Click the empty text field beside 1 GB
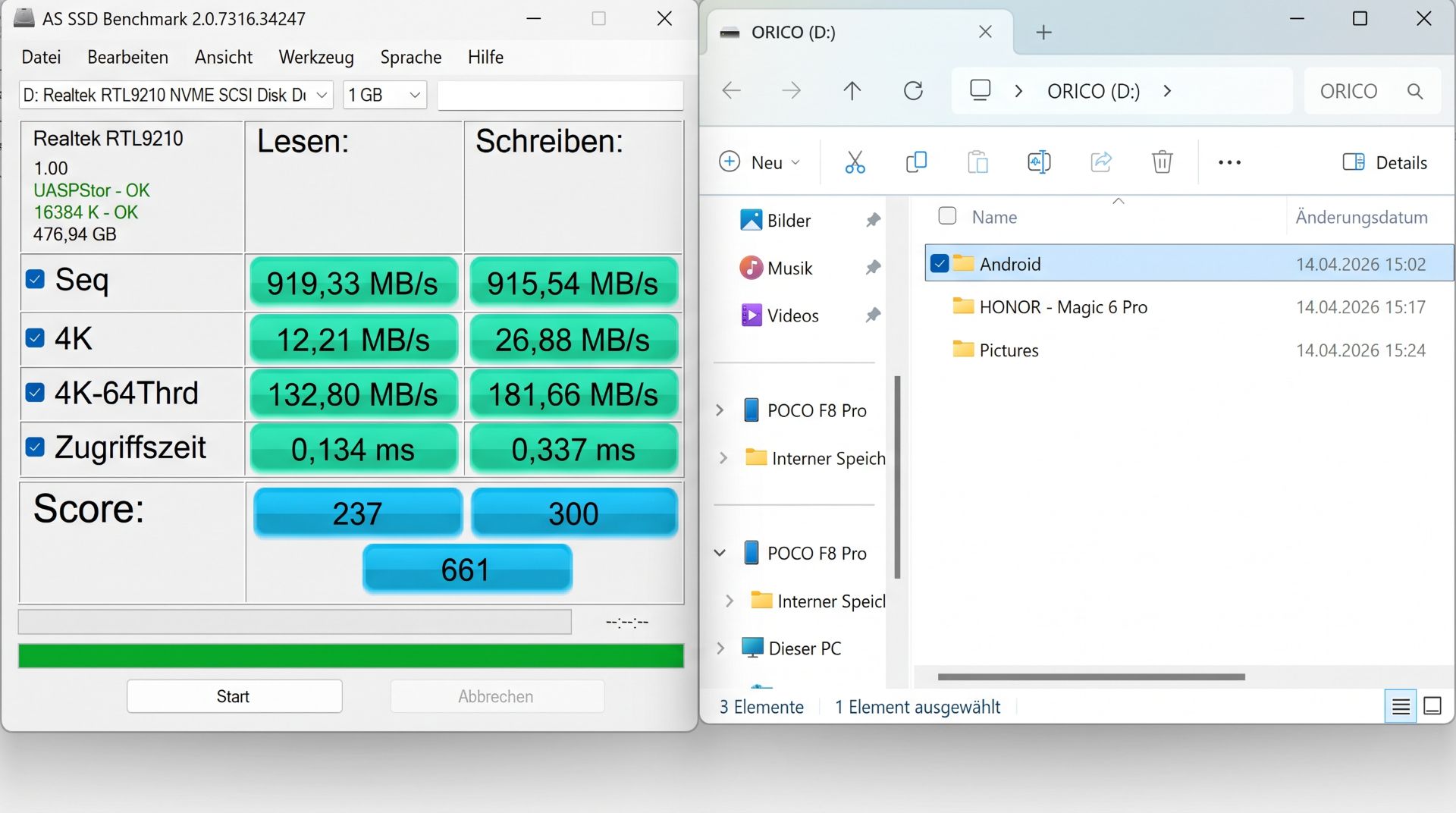This screenshot has width=1456, height=813. [x=560, y=96]
